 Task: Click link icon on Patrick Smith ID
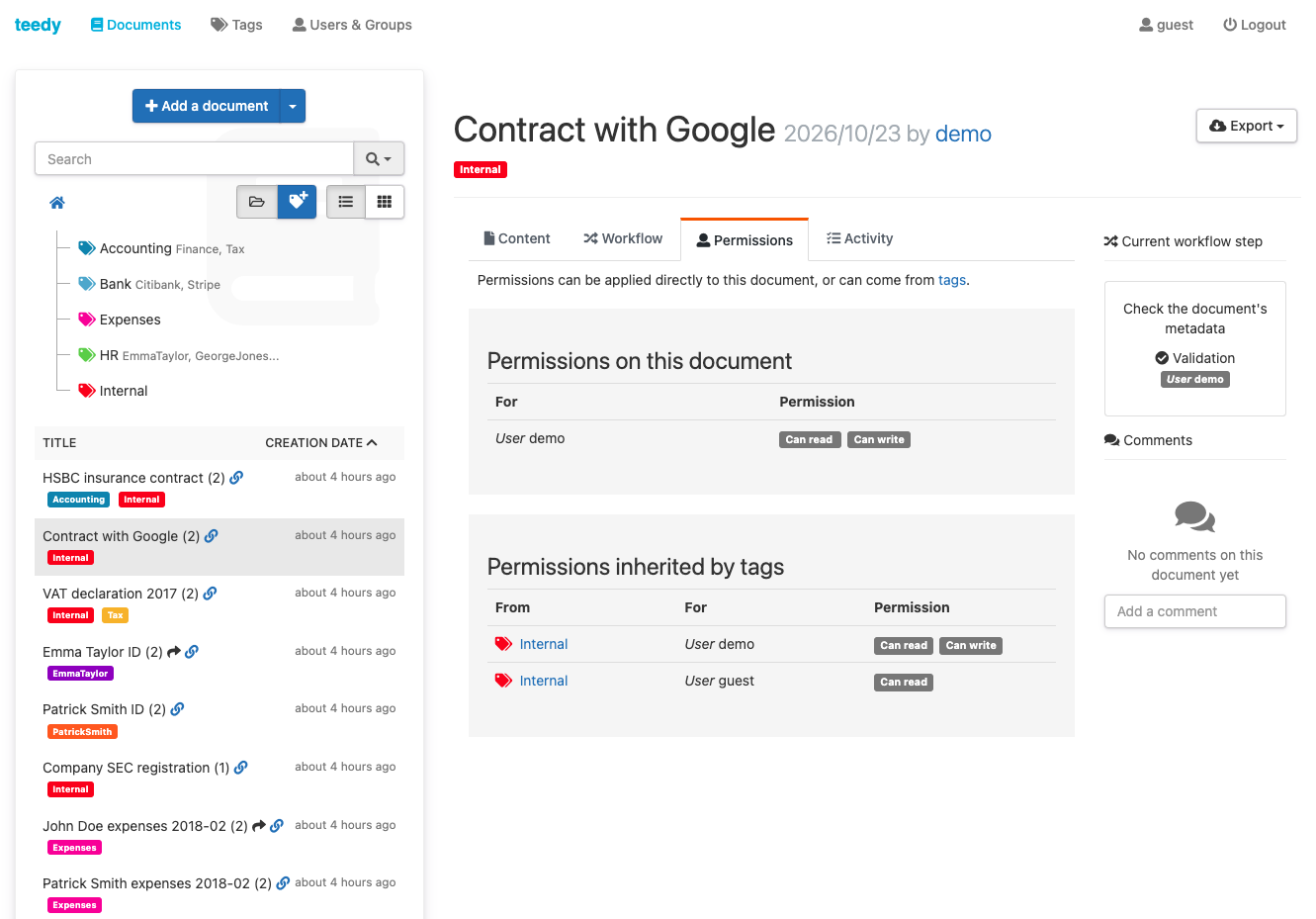(x=177, y=709)
